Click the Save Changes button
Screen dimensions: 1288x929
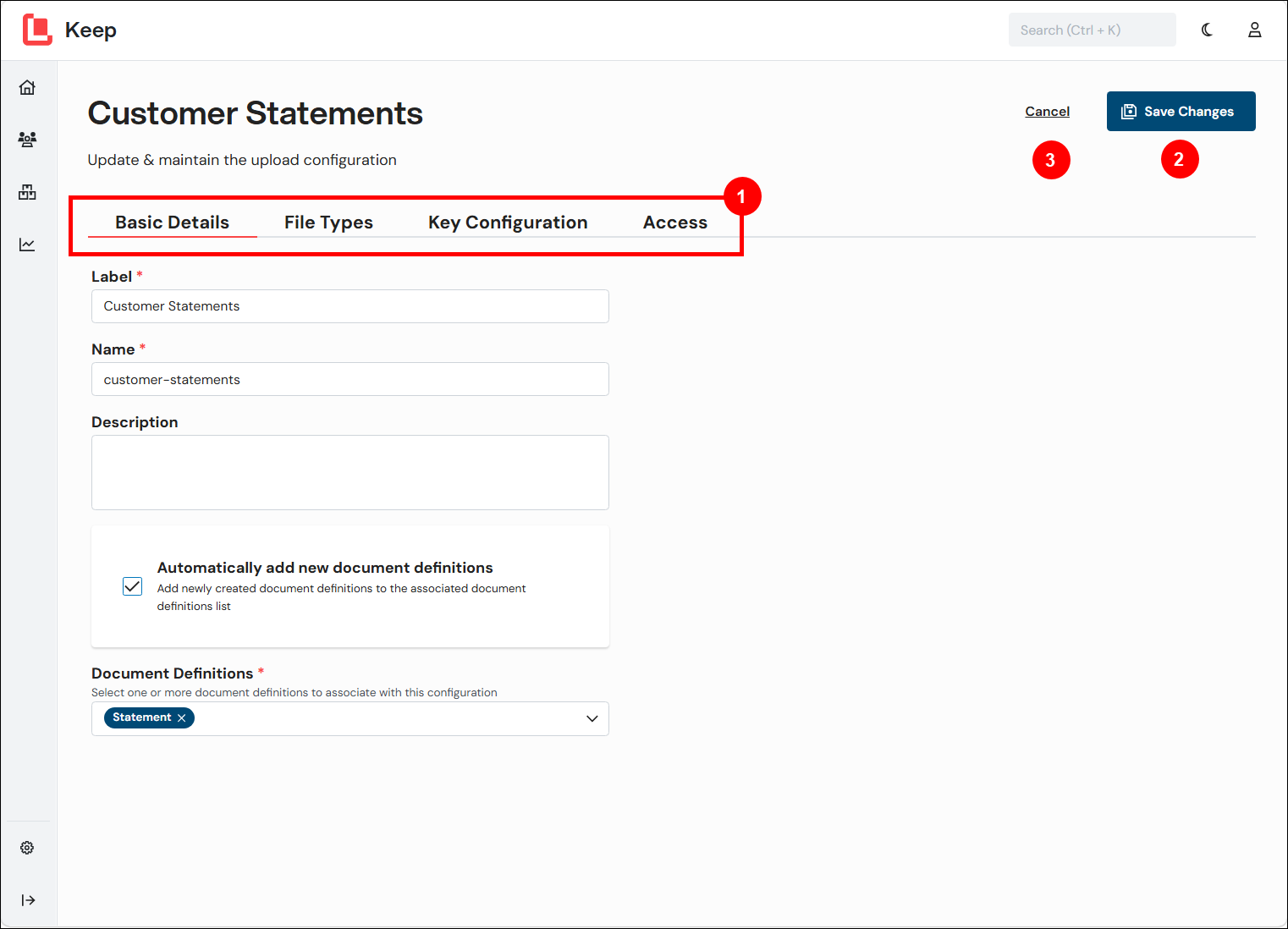pos(1181,111)
